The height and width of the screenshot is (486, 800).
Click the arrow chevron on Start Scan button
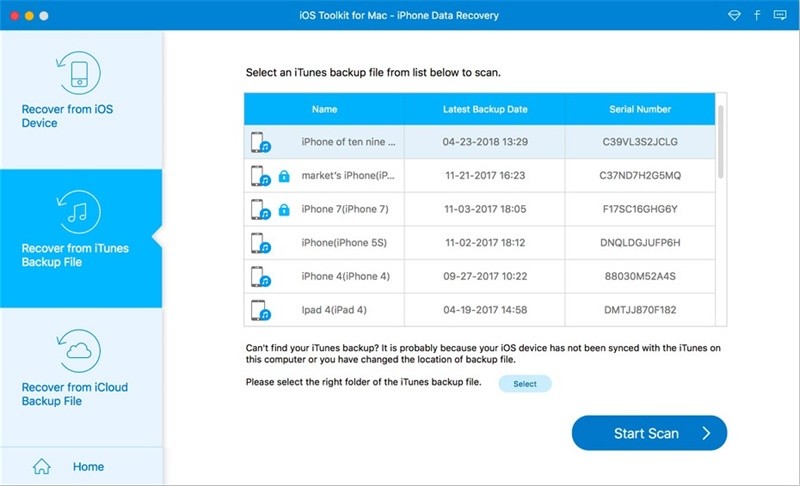click(x=706, y=433)
